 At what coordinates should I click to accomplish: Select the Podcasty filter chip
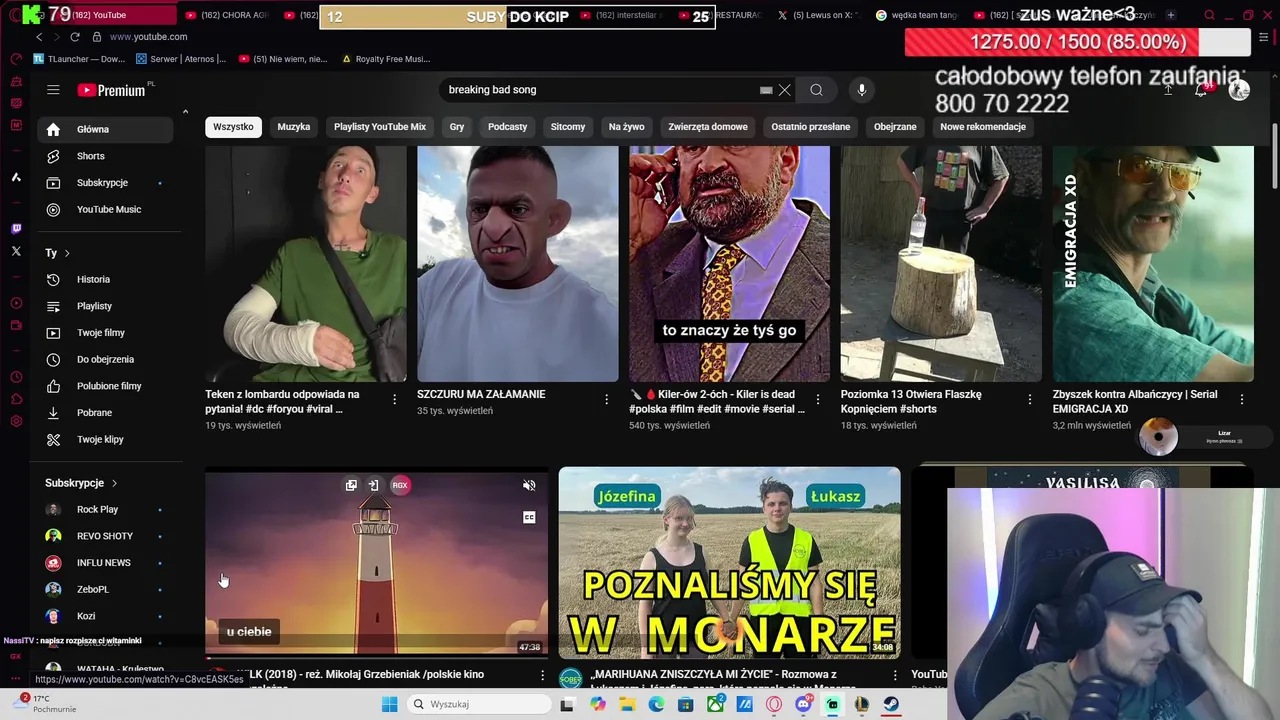coord(507,127)
